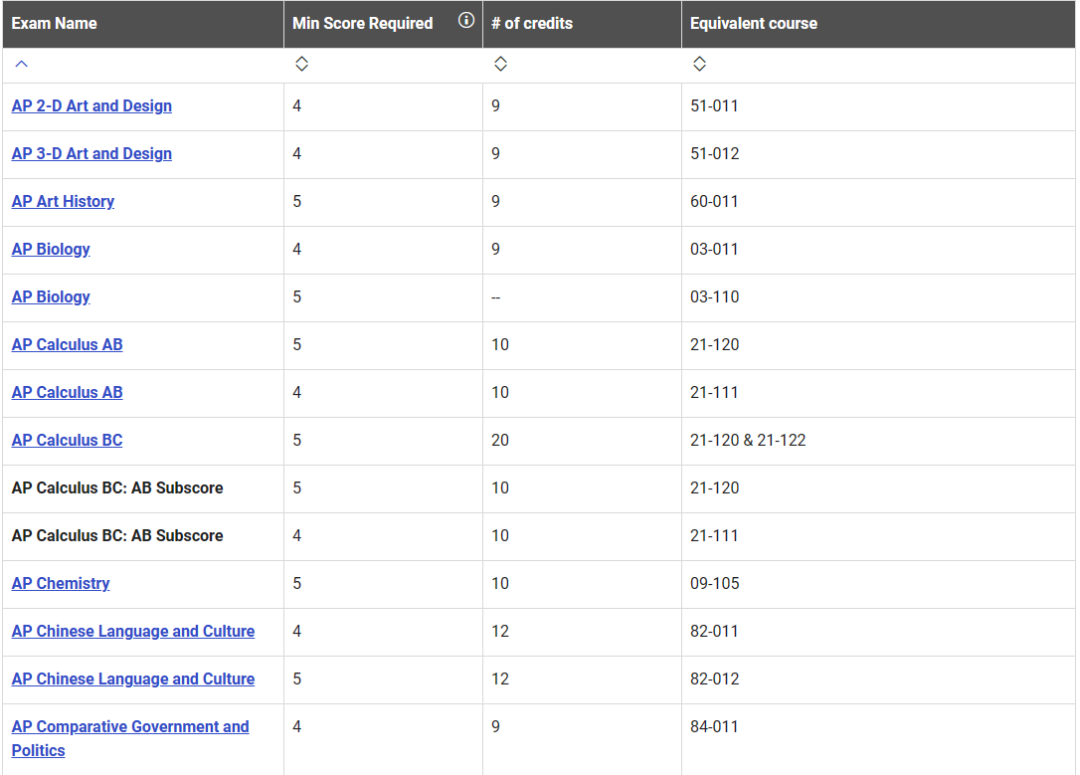Open AP Chinese Language link for 82-012
The image size is (1080, 775).
[x=133, y=679]
